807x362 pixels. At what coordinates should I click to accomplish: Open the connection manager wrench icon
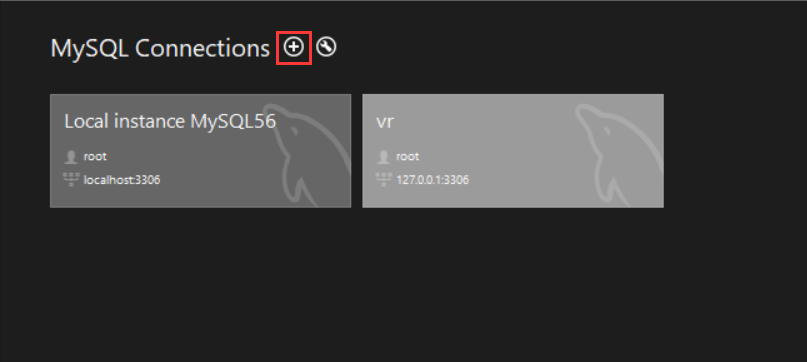326,47
